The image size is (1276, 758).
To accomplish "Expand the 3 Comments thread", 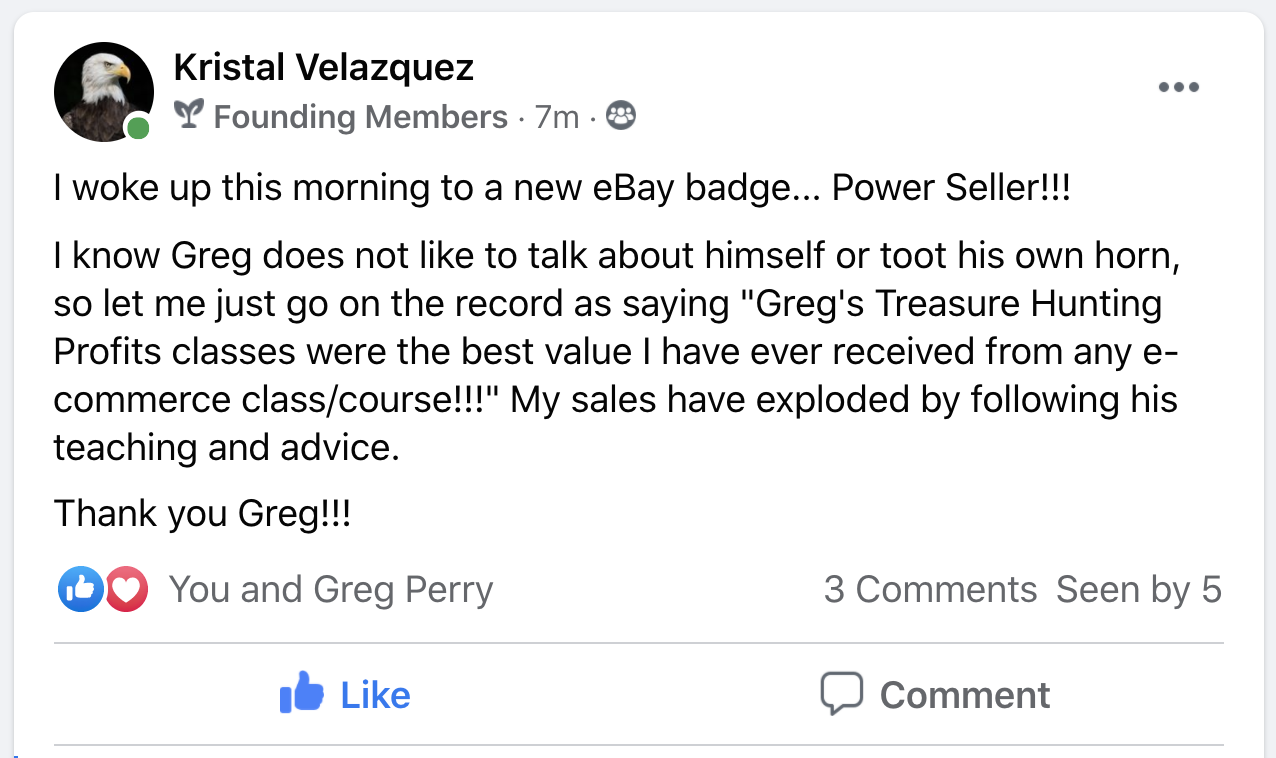I will coord(930,590).
